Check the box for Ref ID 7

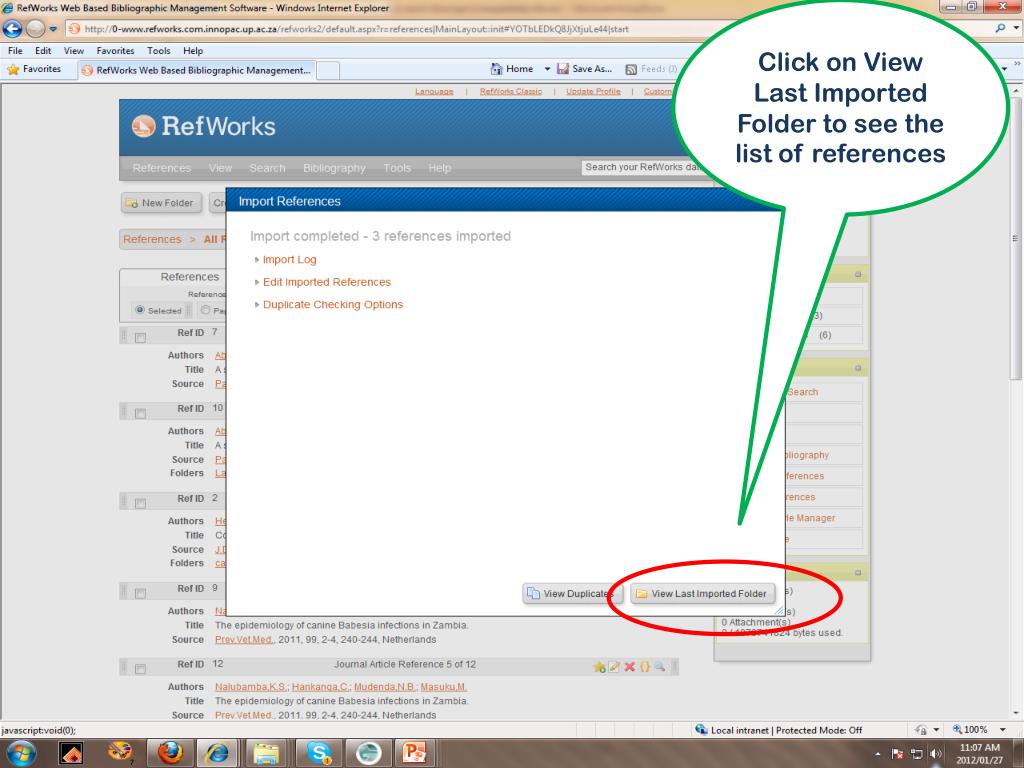(140, 338)
